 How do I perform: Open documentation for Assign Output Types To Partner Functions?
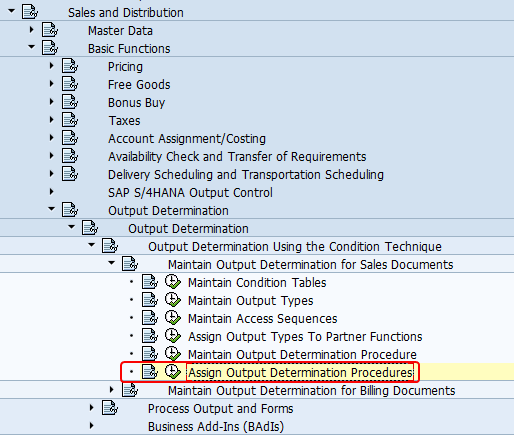pyautogui.click(x=150, y=336)
